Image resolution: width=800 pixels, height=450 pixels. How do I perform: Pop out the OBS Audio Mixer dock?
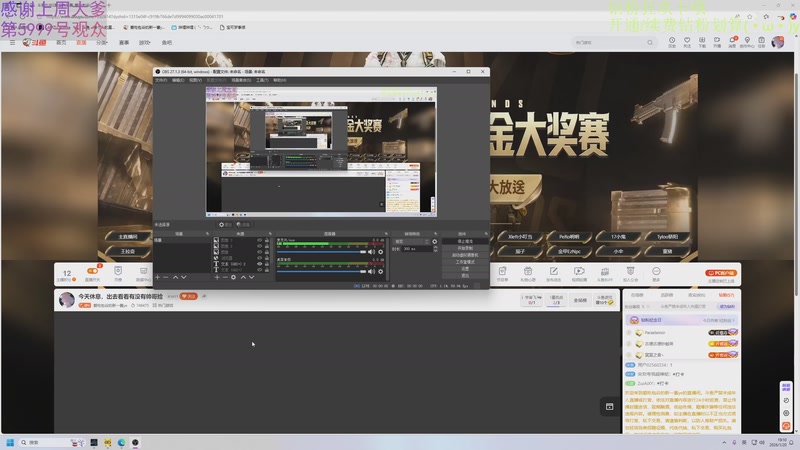pos(386,234)
